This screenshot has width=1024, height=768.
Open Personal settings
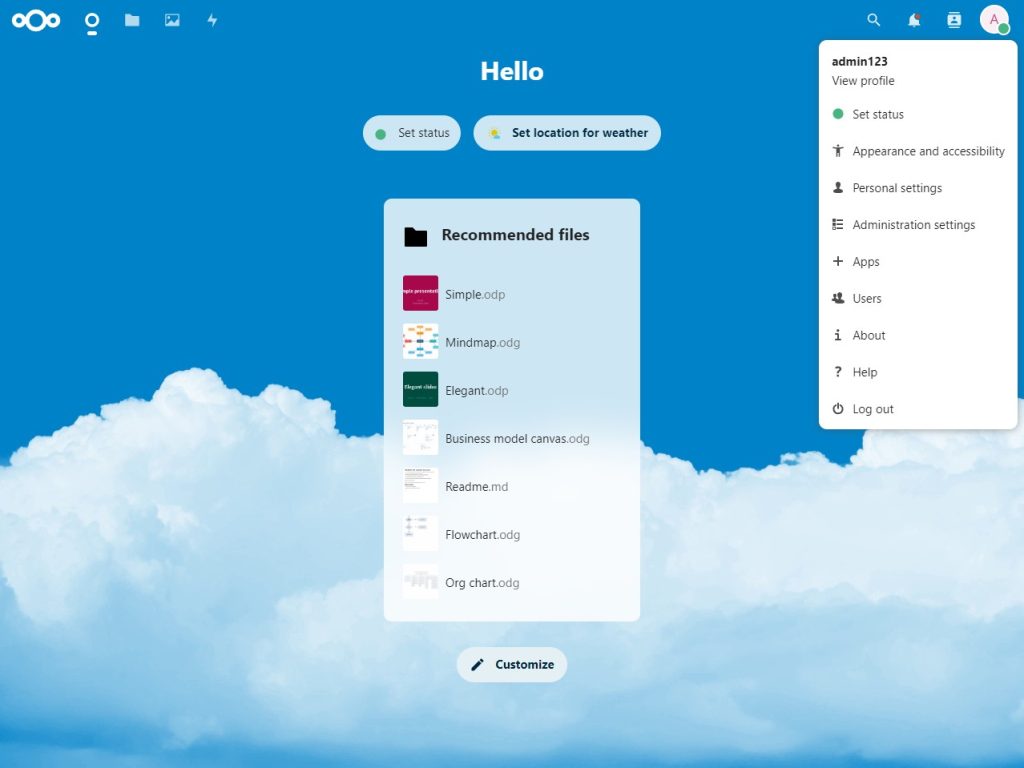918,188
